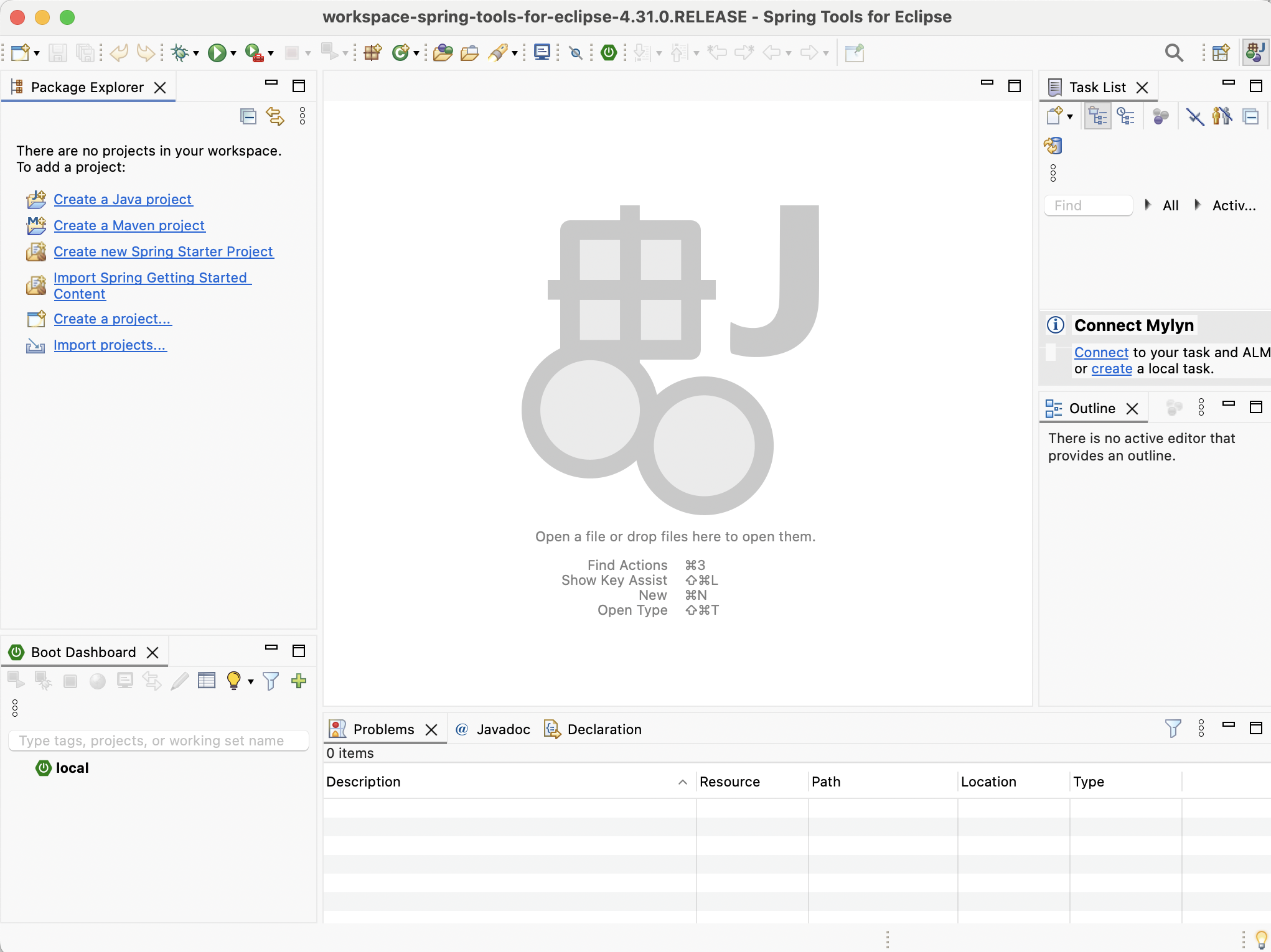The height and width of the screenshot is (952, 1271).
Task: Click Collapse All in Package Explorer
Action: [248, 116]
